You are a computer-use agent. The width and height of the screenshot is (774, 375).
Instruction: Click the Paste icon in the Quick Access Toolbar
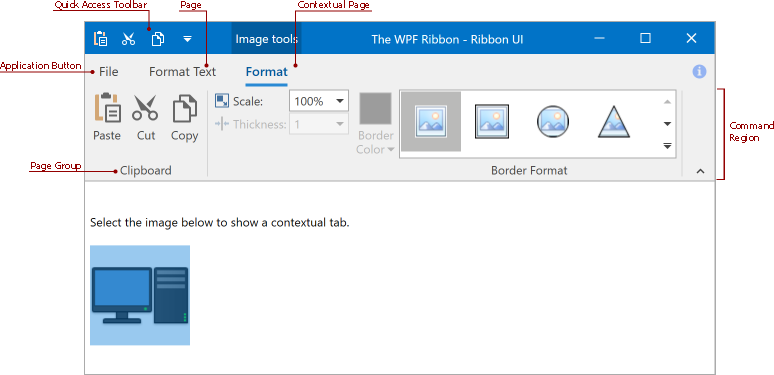click(x=100, y=38)
